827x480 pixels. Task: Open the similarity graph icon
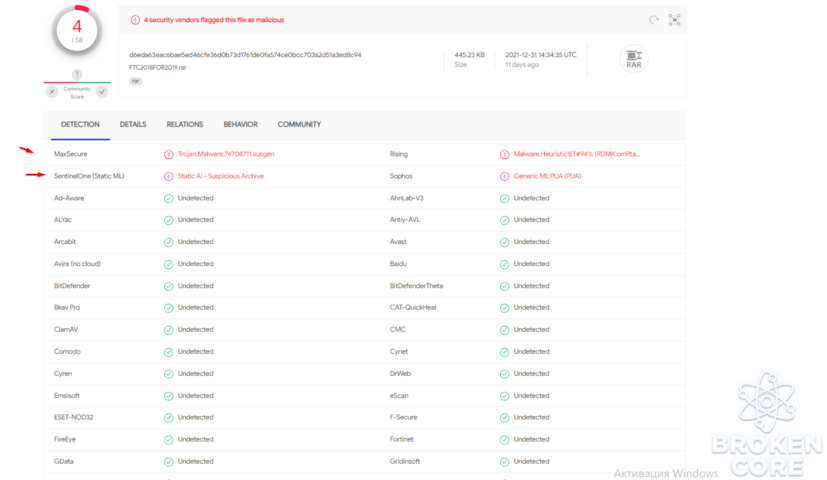tap(675, 20)
